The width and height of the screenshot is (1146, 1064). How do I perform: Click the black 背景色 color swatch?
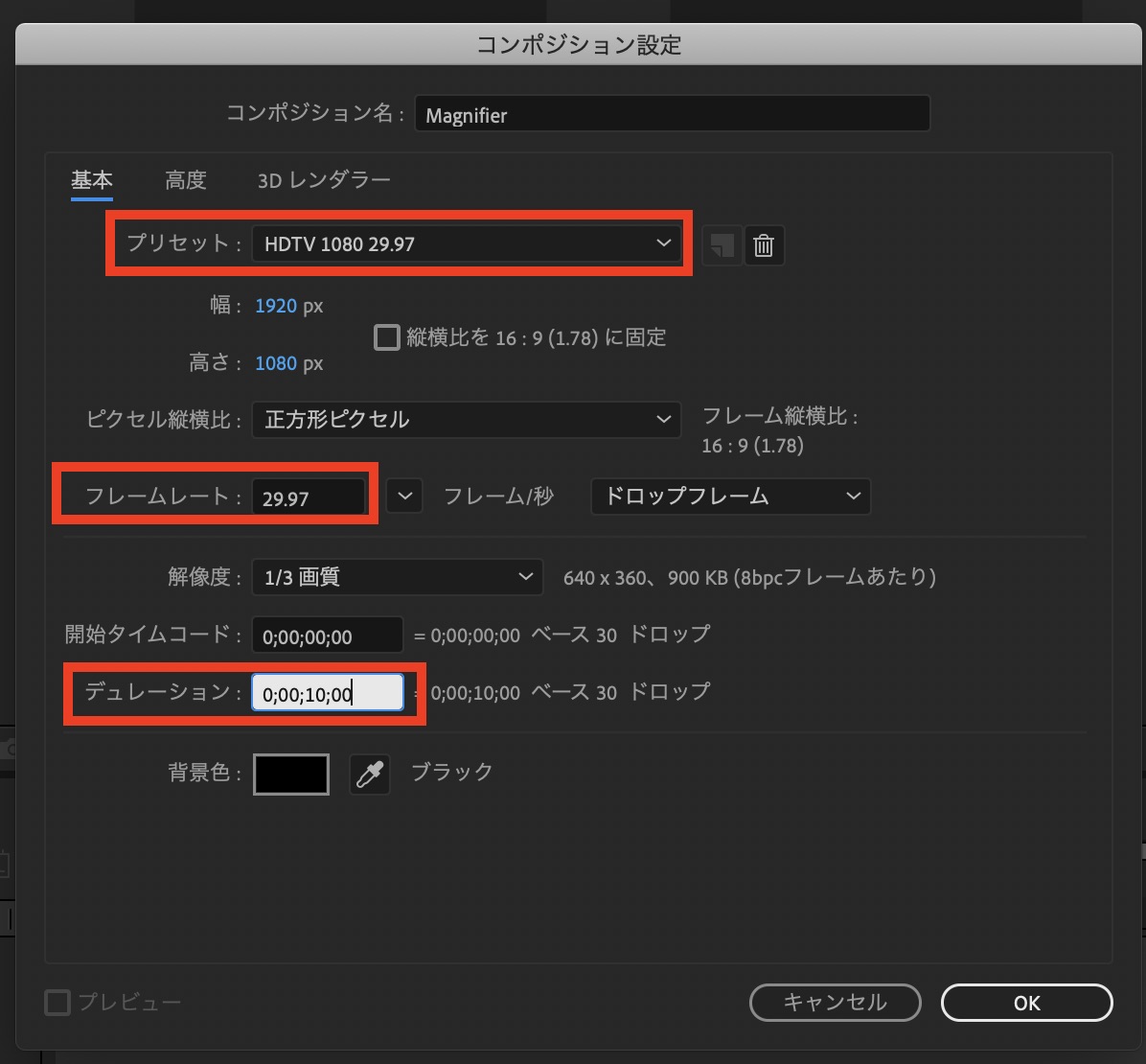click(290, 774)
